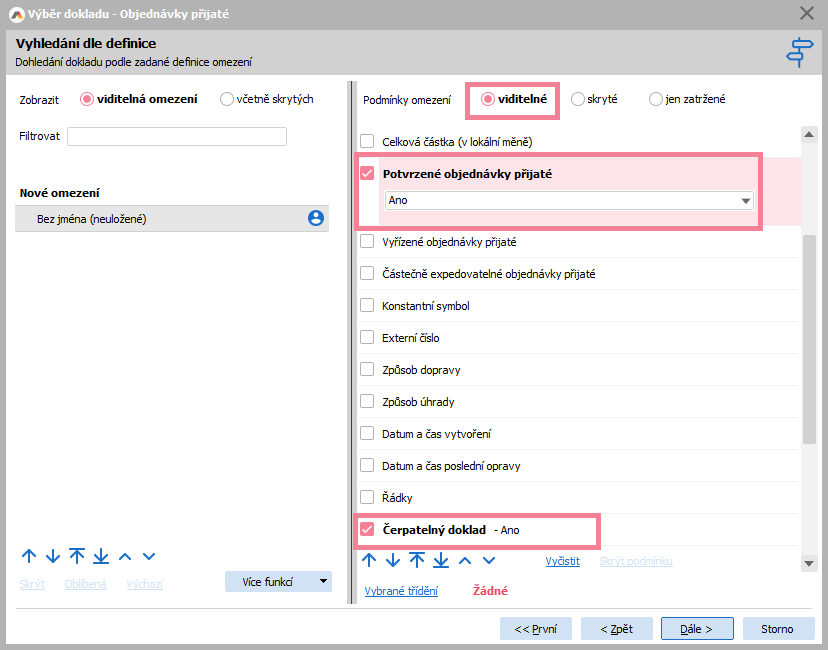Expand the Více funkcí dropdown arrow
Image resolution: width=828 pixels, height=650 pixels.
pyautogui.click(x=323, y=581)
